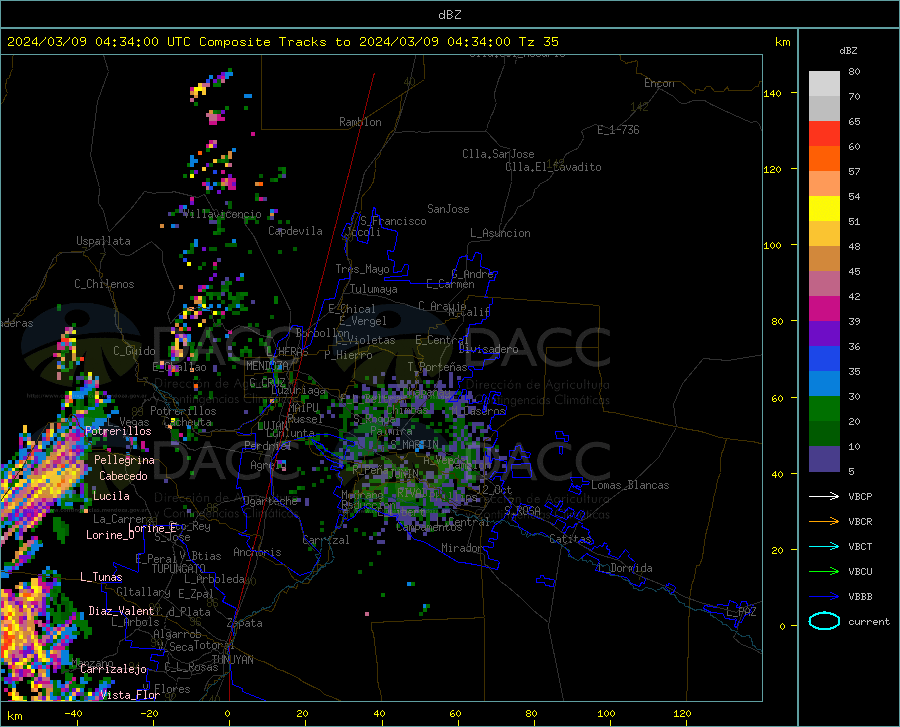Click the Capdevila map label
The width and height of the screenshot is (900, 727).
coord(295,231)
